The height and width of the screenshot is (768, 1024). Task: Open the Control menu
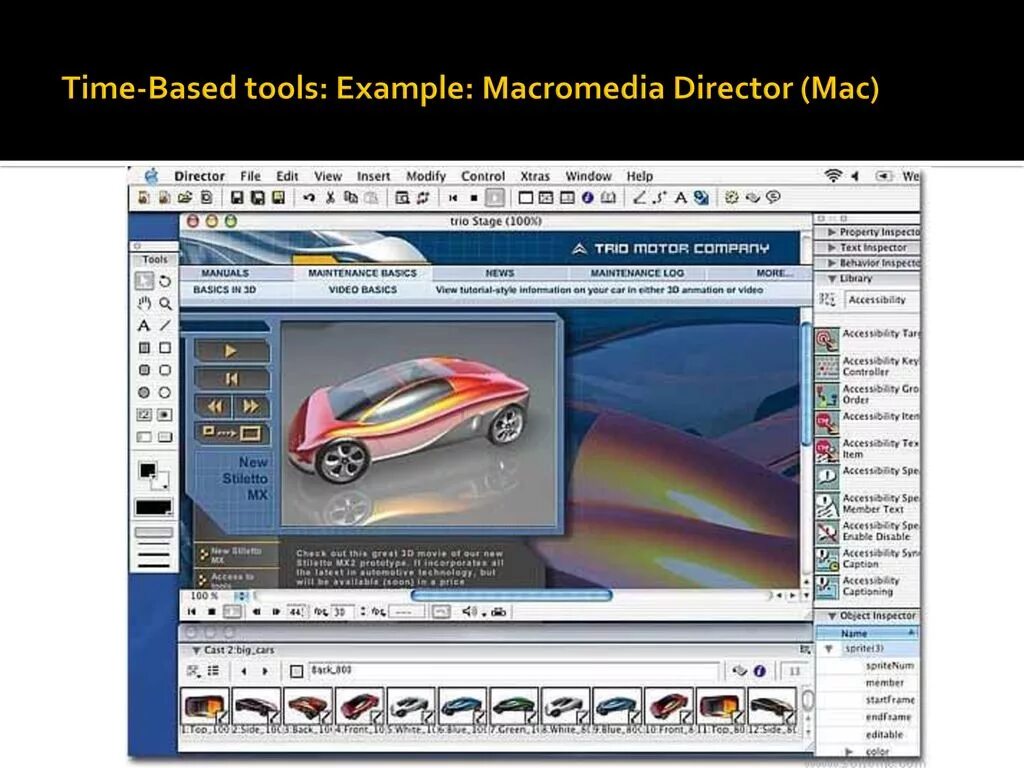483,176
